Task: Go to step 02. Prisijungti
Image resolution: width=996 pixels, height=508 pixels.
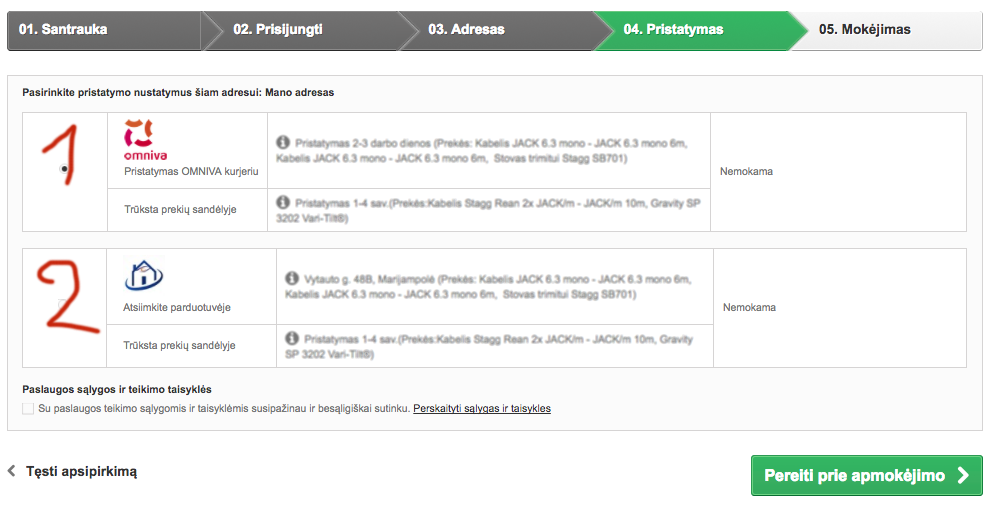Action: tap(300, 30)
